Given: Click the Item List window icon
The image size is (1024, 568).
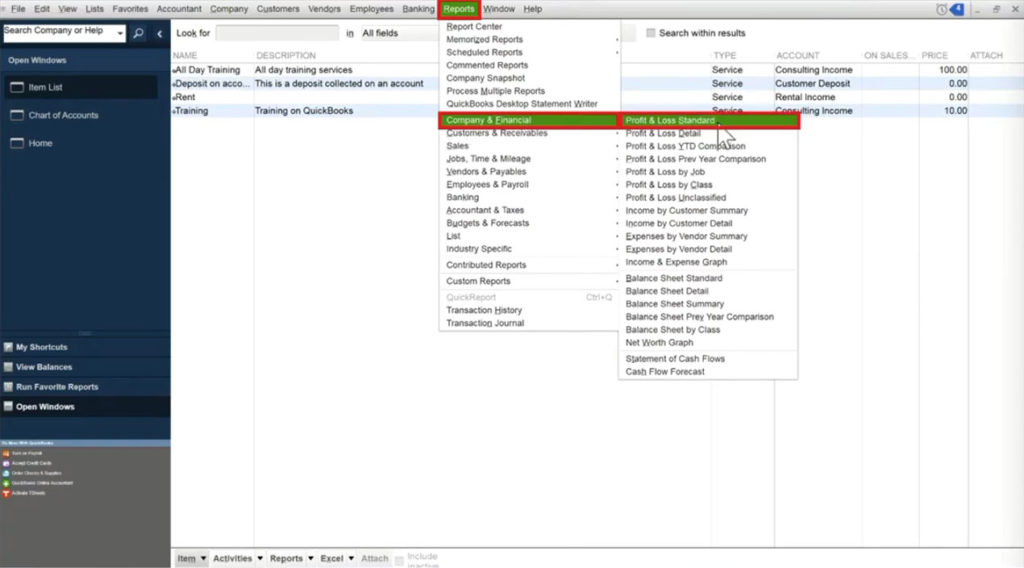Looking at the screenshot, I should pyautogui.click(x=18, y=87).
